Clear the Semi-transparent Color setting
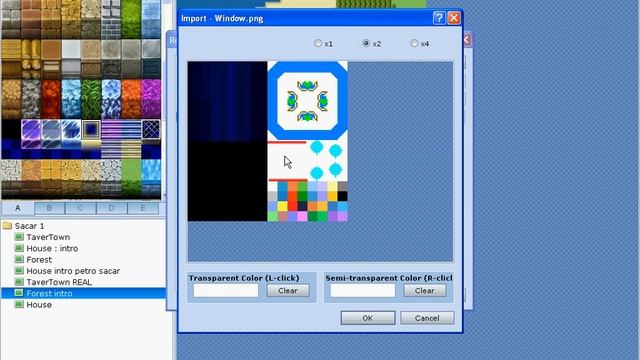 click(424, 291)
